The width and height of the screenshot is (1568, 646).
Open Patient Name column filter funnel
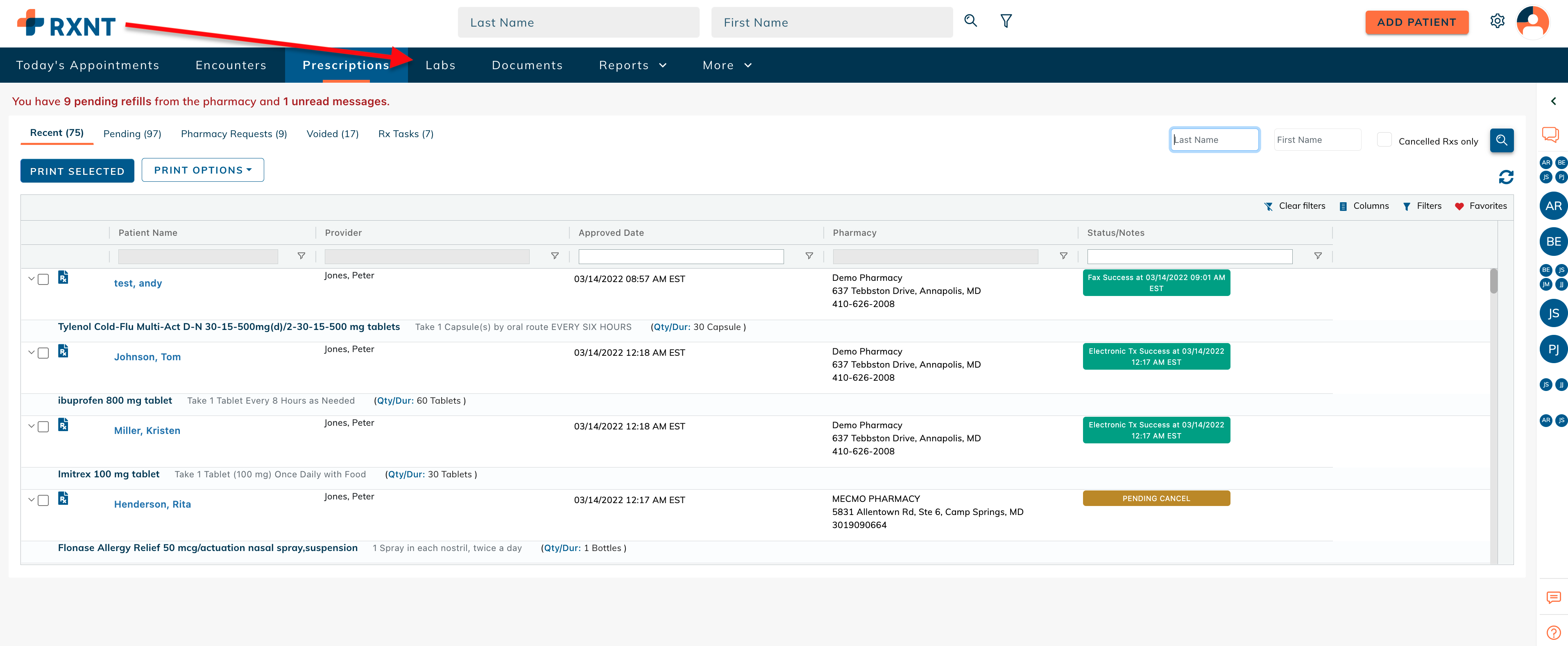click(301, 256)
